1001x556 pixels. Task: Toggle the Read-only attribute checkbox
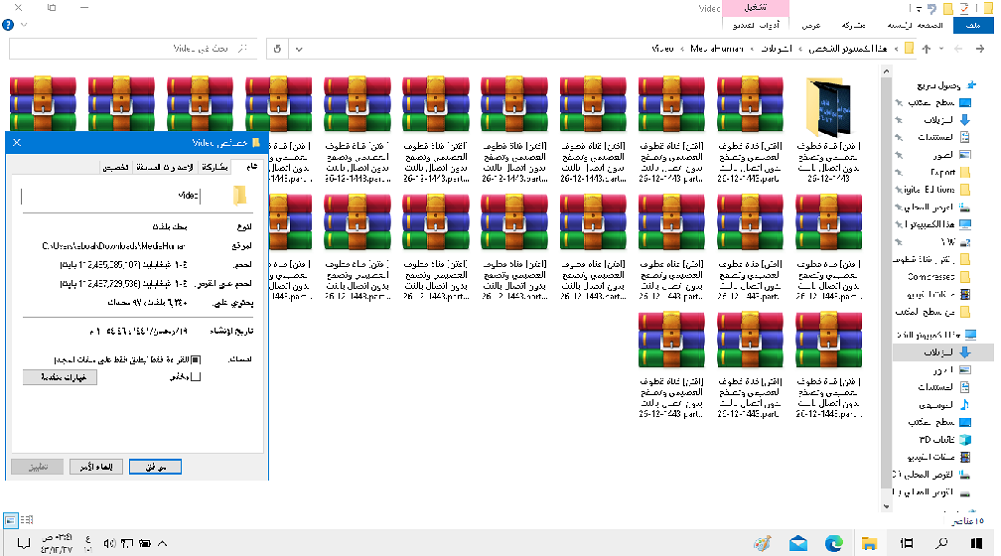(x=196, y=360)
